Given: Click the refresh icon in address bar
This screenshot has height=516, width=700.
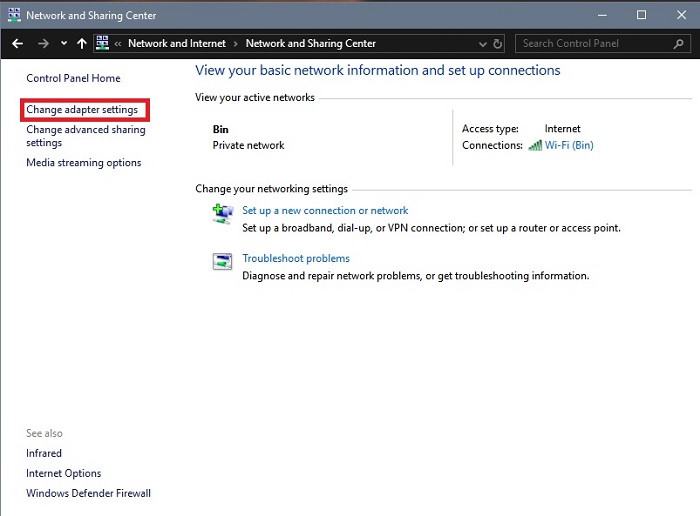Looking at the screenshot, I should [498, 44].
